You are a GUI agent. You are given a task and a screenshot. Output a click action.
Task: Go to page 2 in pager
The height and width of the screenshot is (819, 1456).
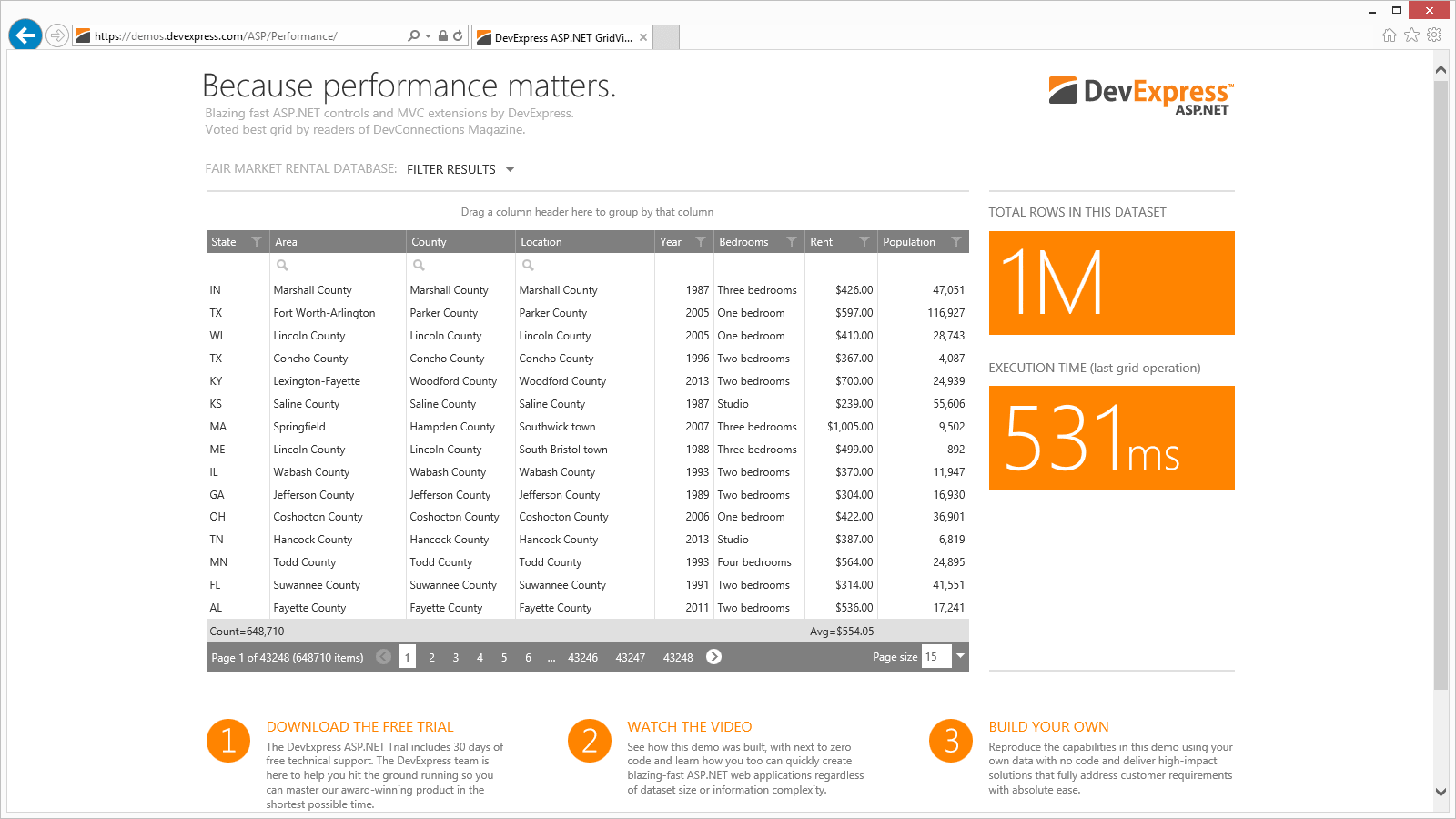(x=431, y=657)
